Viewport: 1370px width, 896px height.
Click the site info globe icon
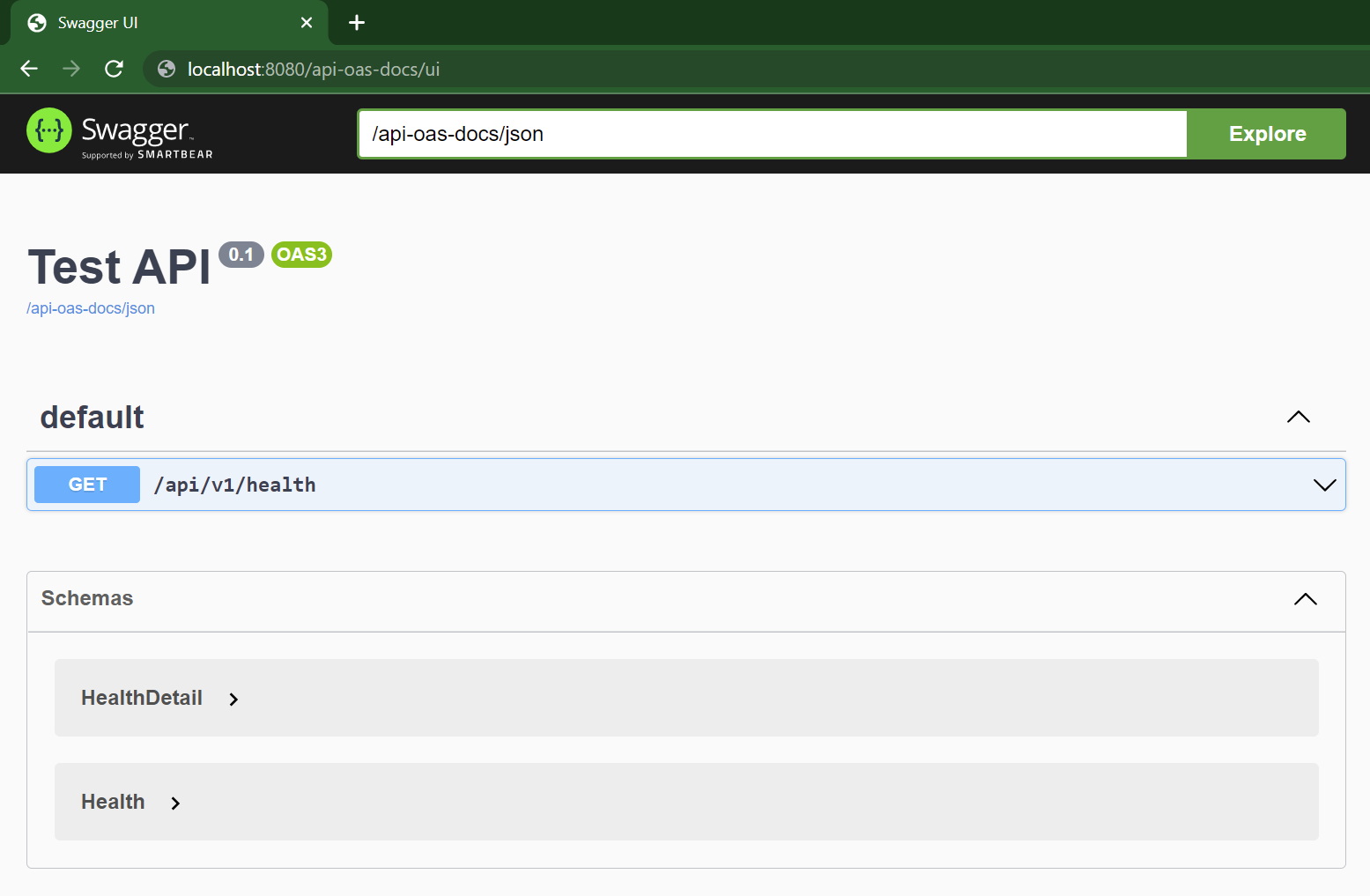pos(167,69)
